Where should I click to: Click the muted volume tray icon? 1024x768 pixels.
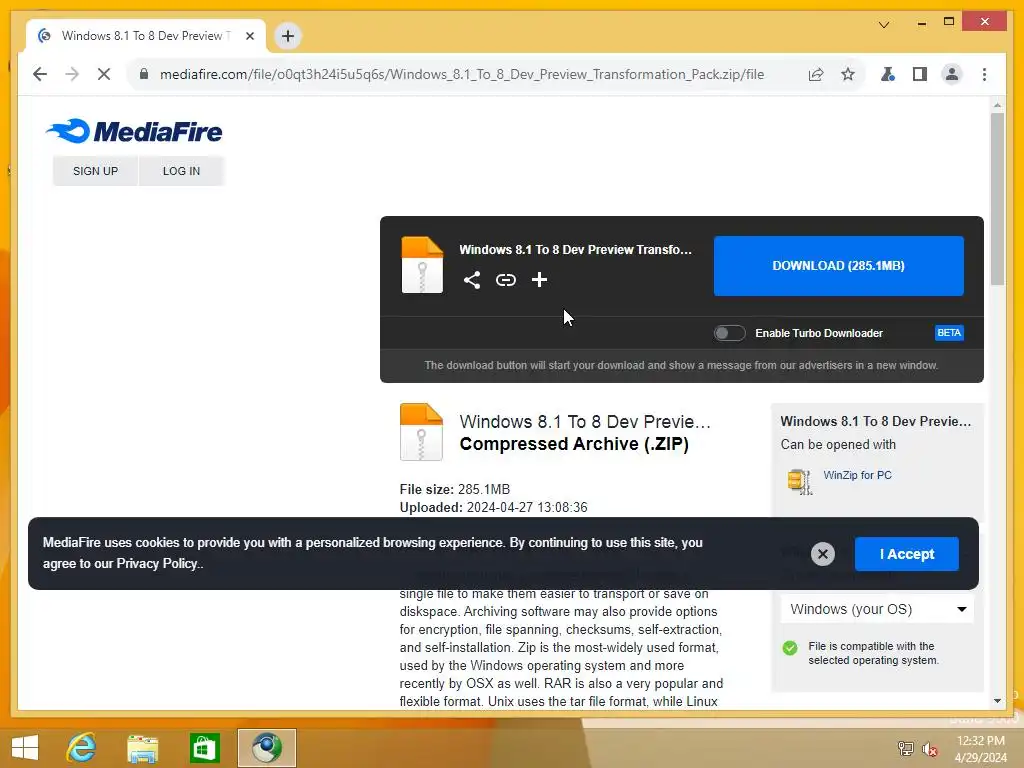tap(930, 749)
